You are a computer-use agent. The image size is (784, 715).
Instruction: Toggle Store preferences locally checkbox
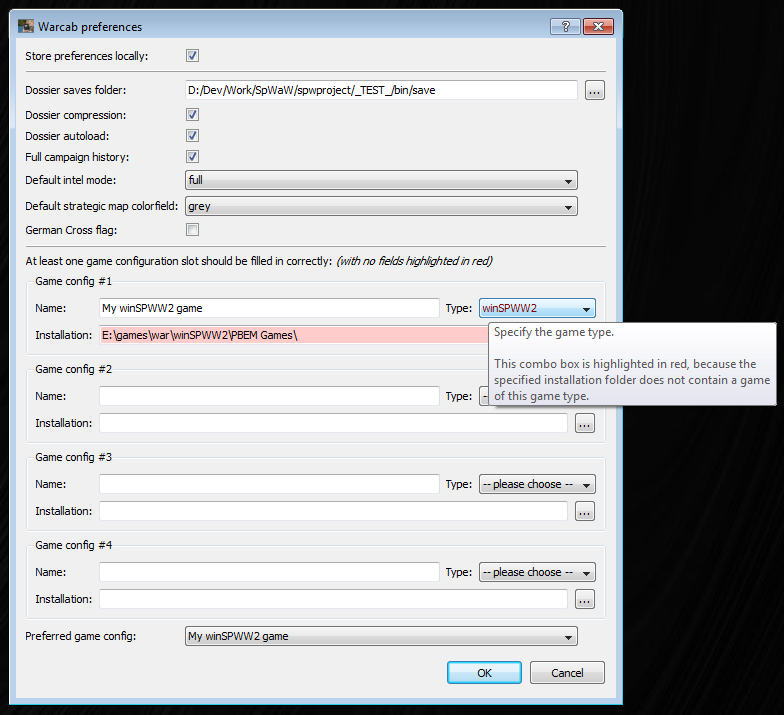tap(192, 56)
